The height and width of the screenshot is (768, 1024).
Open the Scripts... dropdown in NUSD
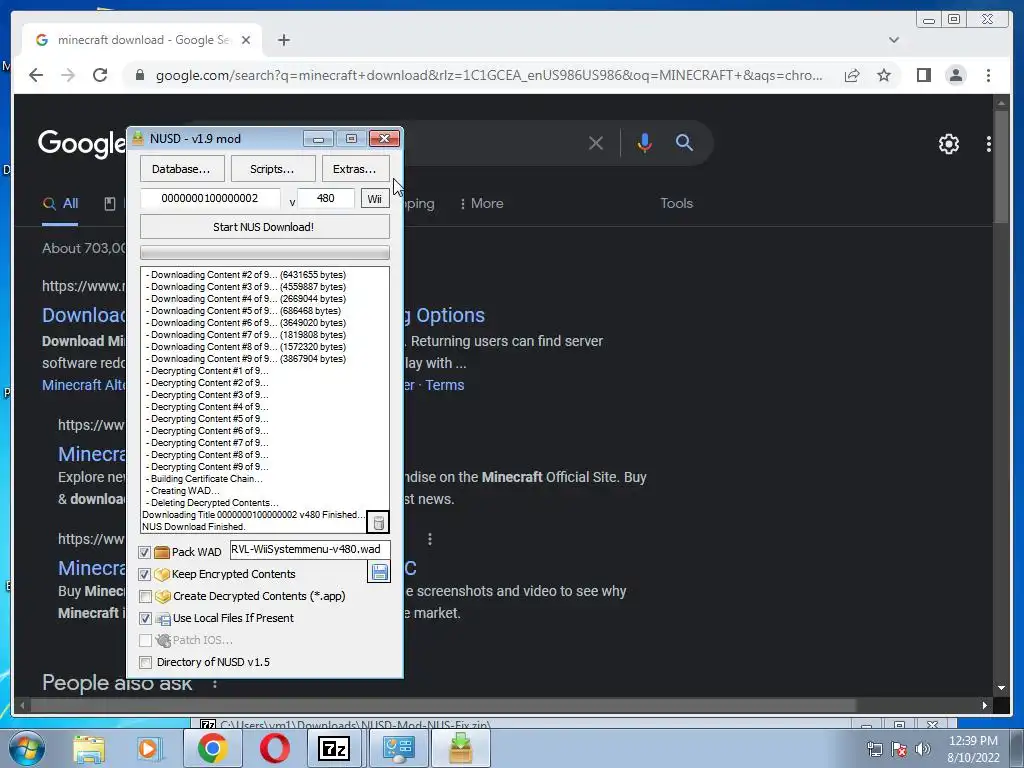[273, 168]
